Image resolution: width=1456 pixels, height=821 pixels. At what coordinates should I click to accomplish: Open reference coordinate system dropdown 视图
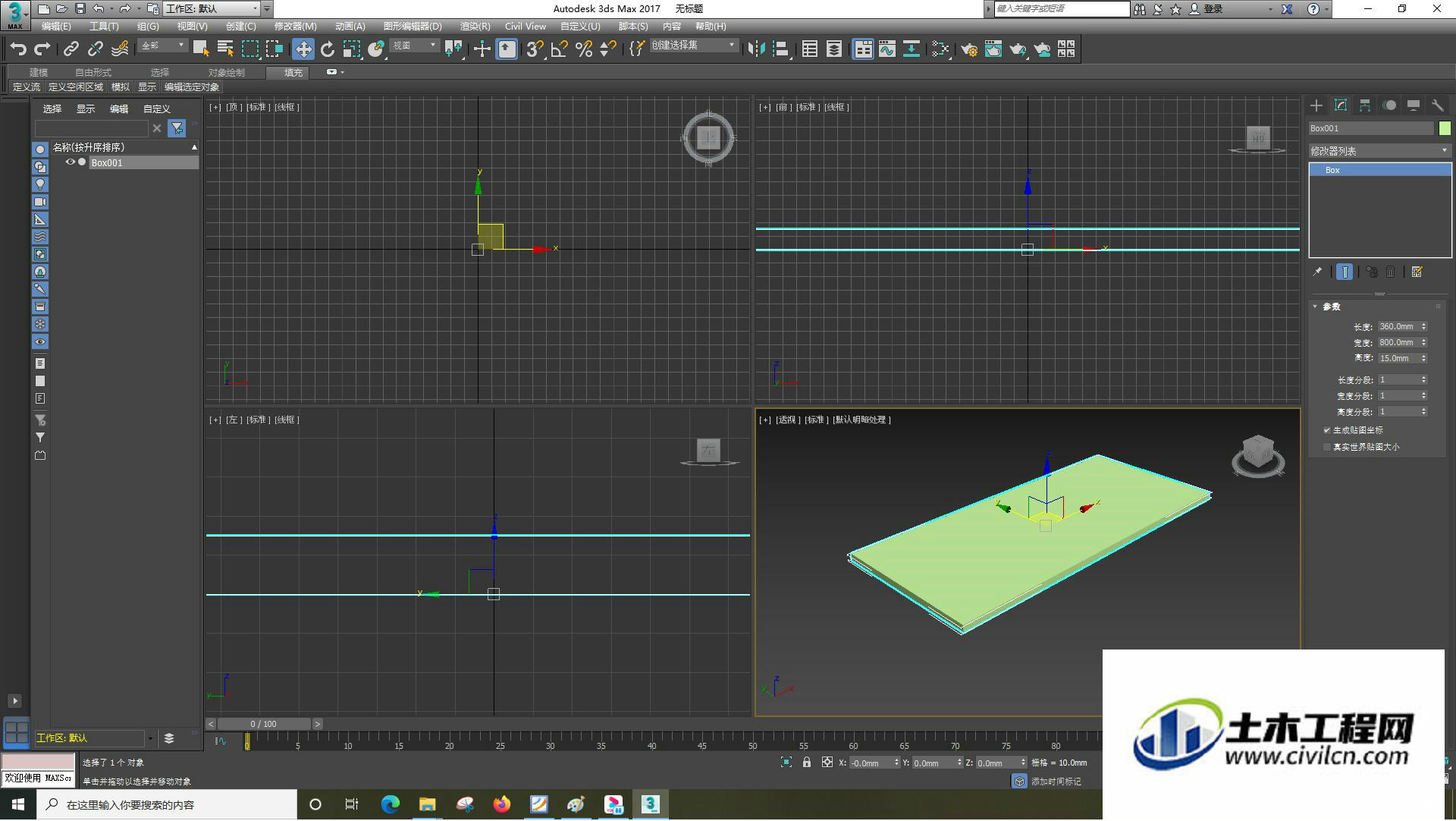[x=415, y=46]
